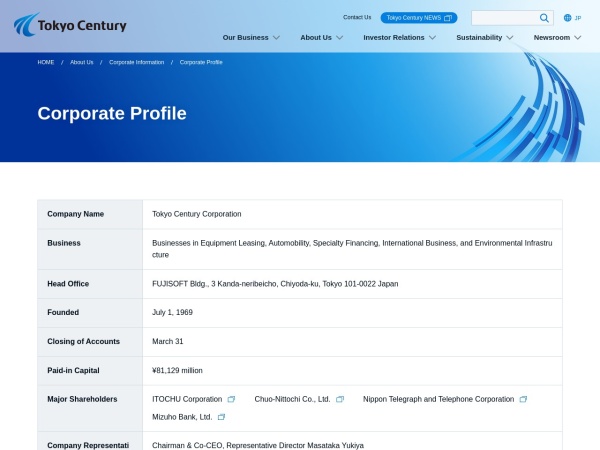Focus the site search field

(505, 18)
